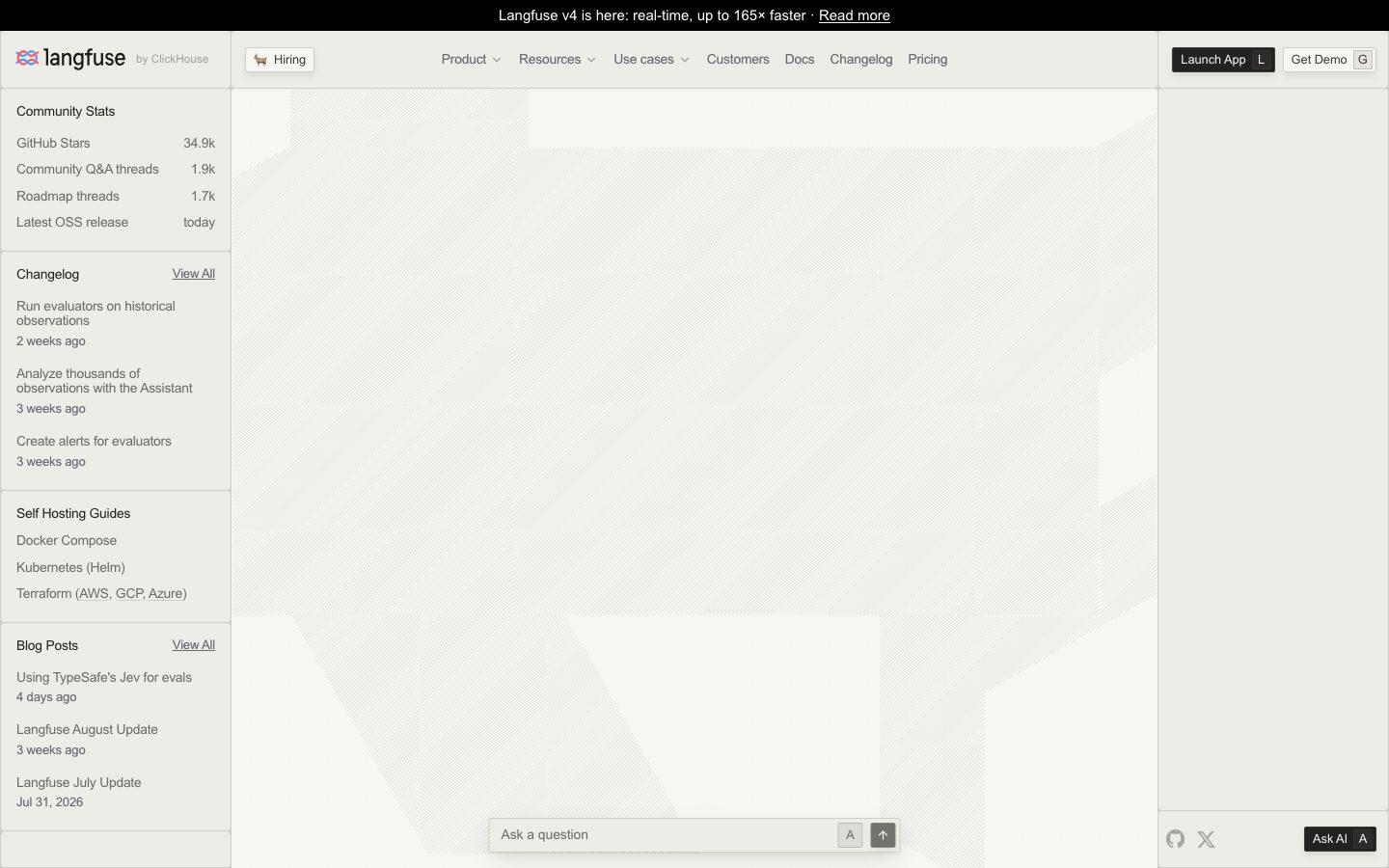Open GitHub Stars 34.9k stat

tap(116, 143)
